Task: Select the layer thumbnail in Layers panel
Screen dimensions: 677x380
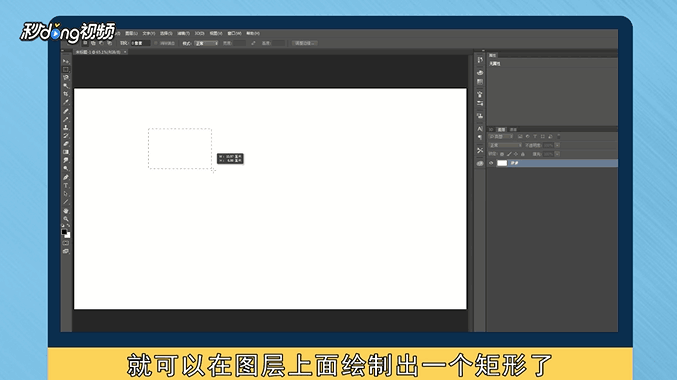Action: pyautogui.click(x=502, y=163)
